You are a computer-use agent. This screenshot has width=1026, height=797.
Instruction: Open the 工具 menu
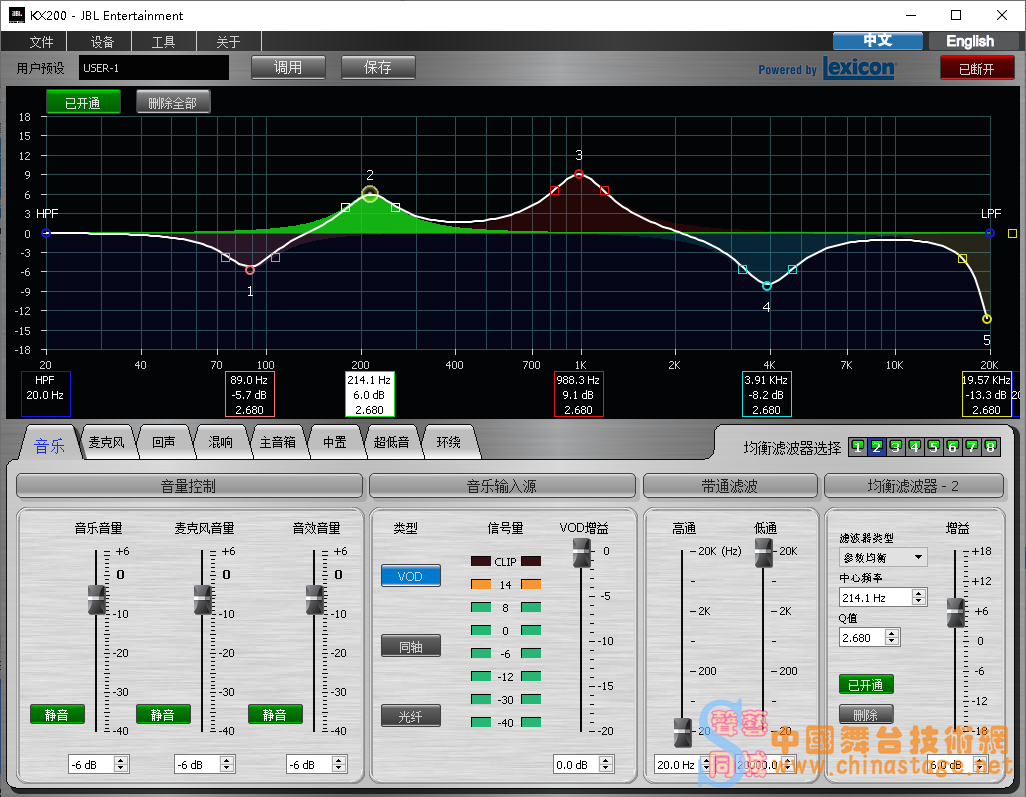tap(164, 42)
